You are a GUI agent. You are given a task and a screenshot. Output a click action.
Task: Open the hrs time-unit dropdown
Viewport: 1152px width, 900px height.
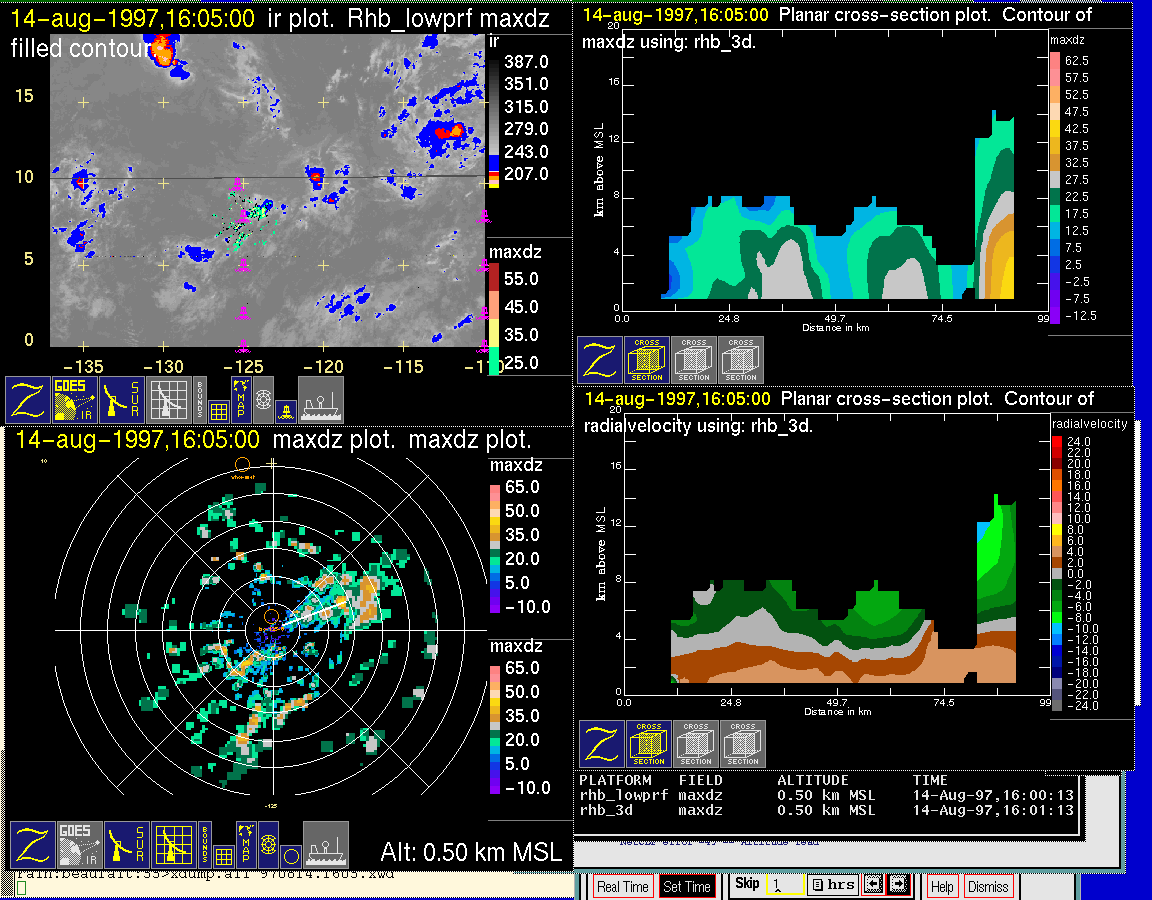(x=831, y=885)
